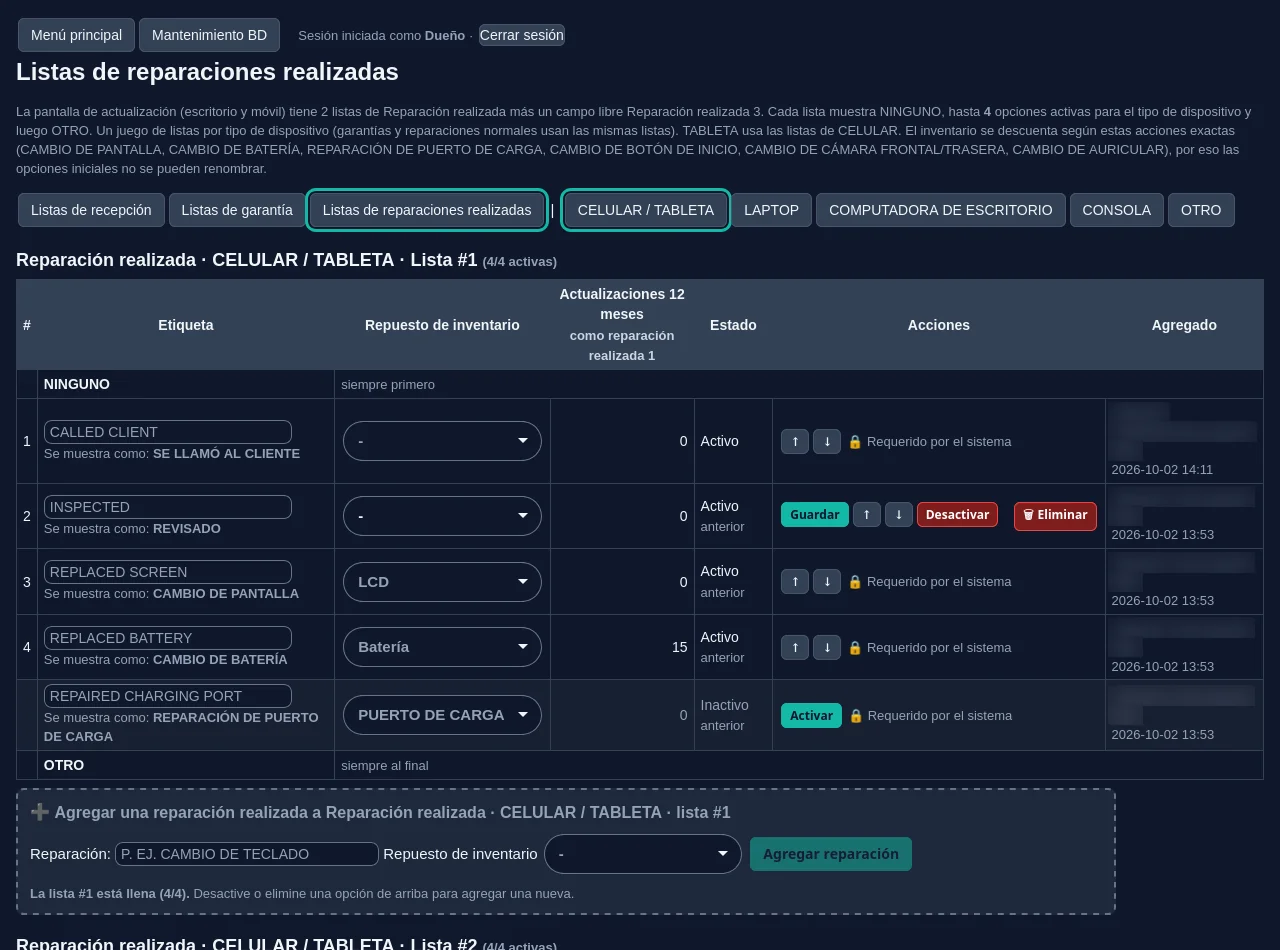The width and height of the screenshot is (1280, 950).
Task: Select the OTRO device tab
Action: 1201,210
